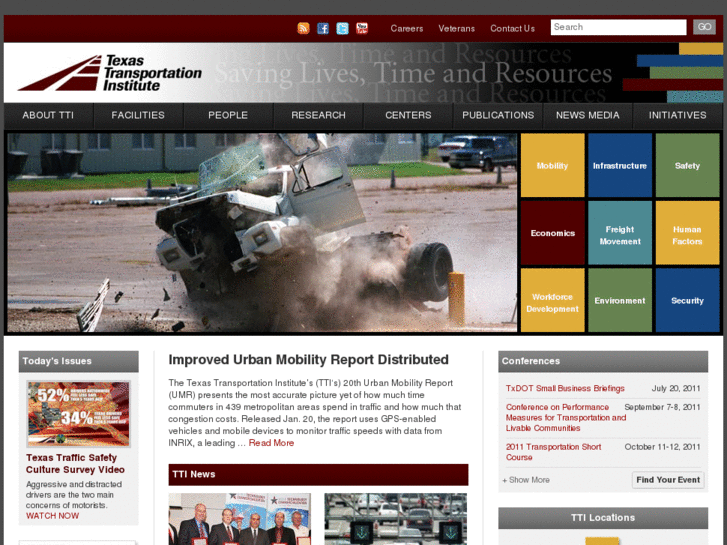The image size is (727, 545).
Task: Open the Traffic Safety Culture Survey thumbnail
Action: [78, 414]
